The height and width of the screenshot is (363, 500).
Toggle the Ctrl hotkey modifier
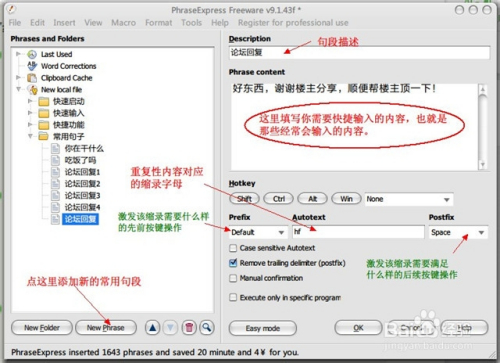coord(279,199)
